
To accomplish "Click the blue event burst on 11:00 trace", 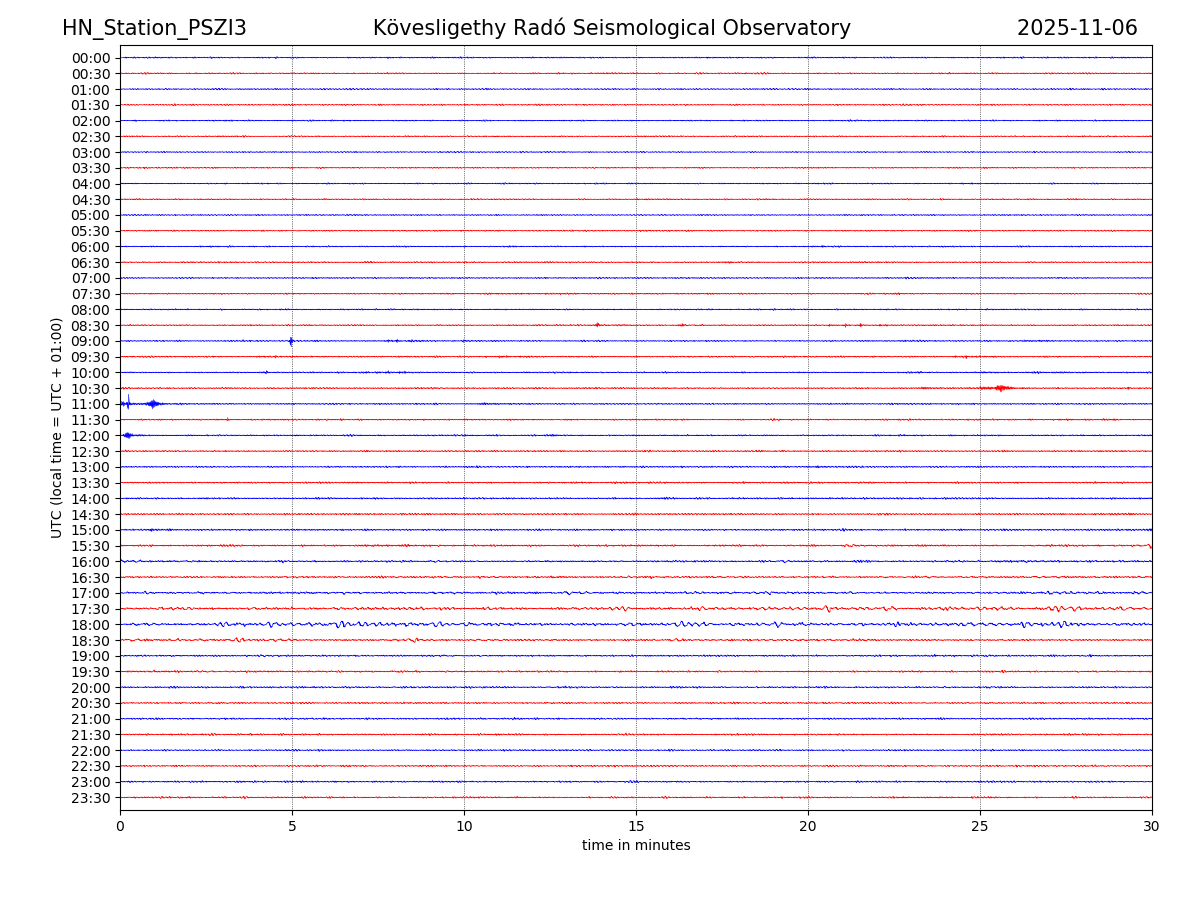I will point(152,404).
